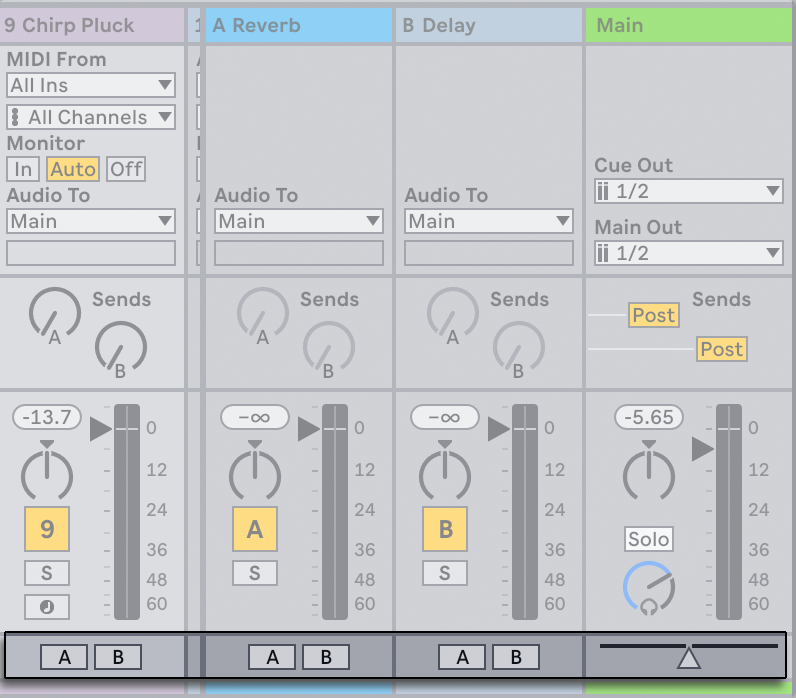796x698 pixels.
Task: Toggle the second Post switch for send B
Action: 721,349
